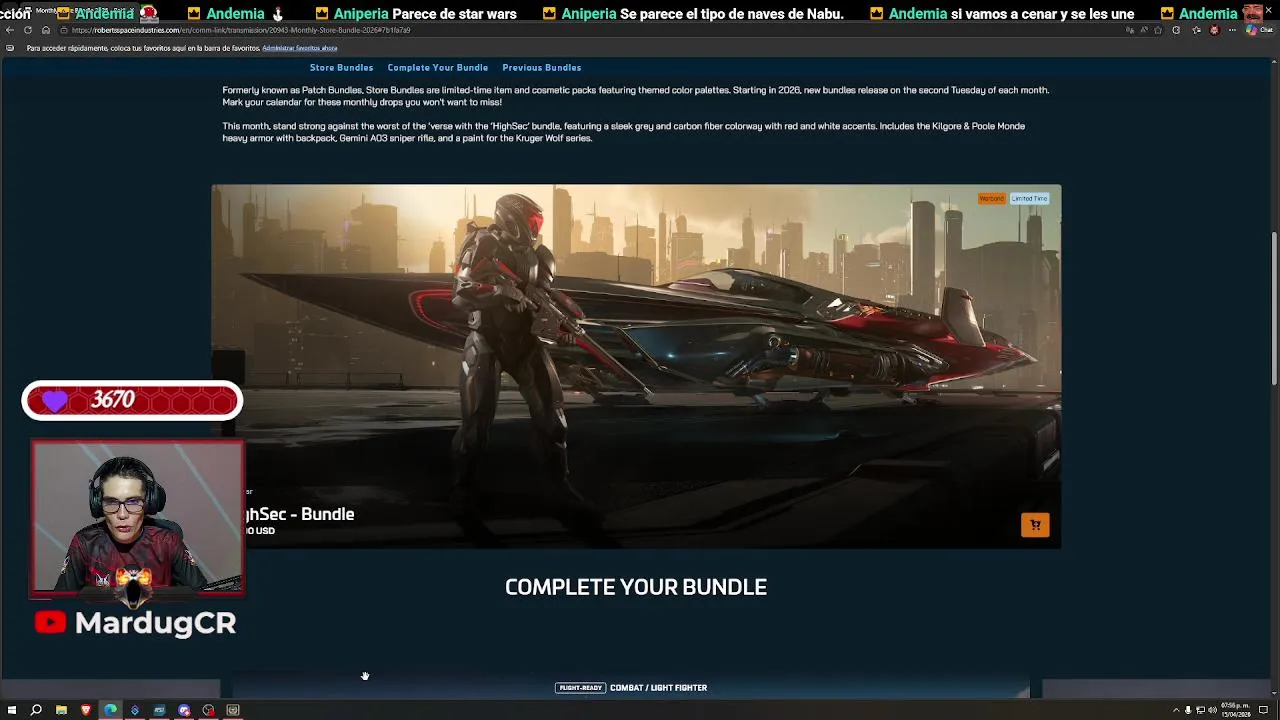The image size is (1280, 720).
Task: Show hidden system tray icons
Action: click(1176, 710)
